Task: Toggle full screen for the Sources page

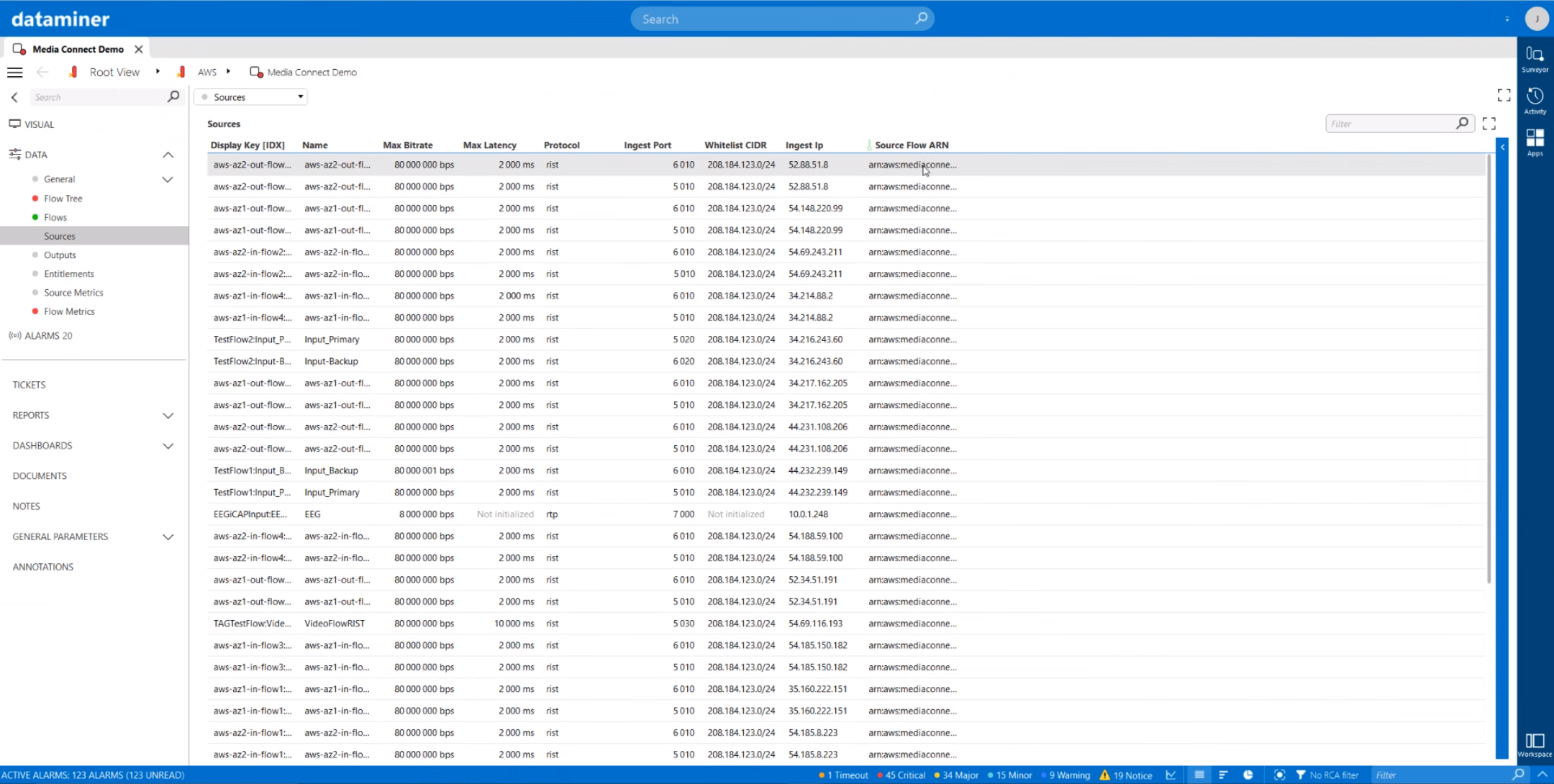Action: [1504, 96]
